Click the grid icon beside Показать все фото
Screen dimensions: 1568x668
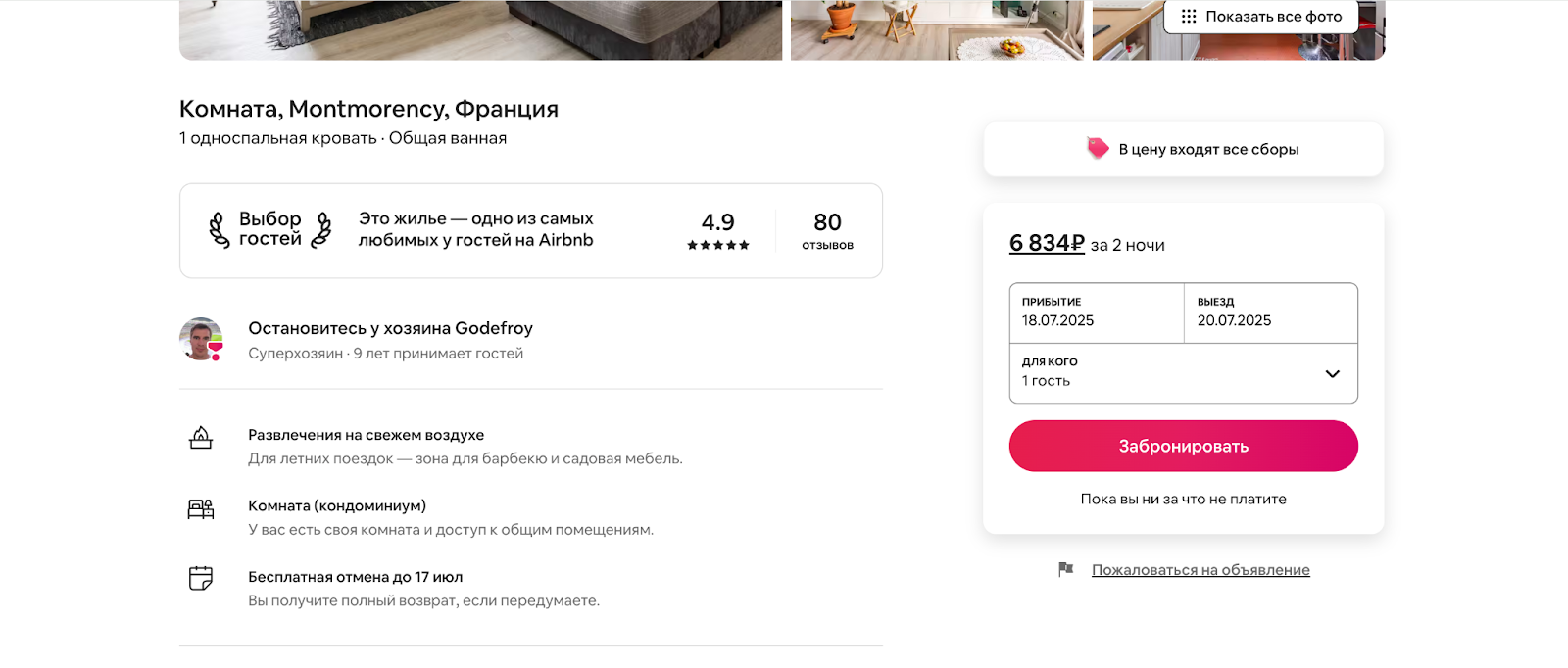1189,16
